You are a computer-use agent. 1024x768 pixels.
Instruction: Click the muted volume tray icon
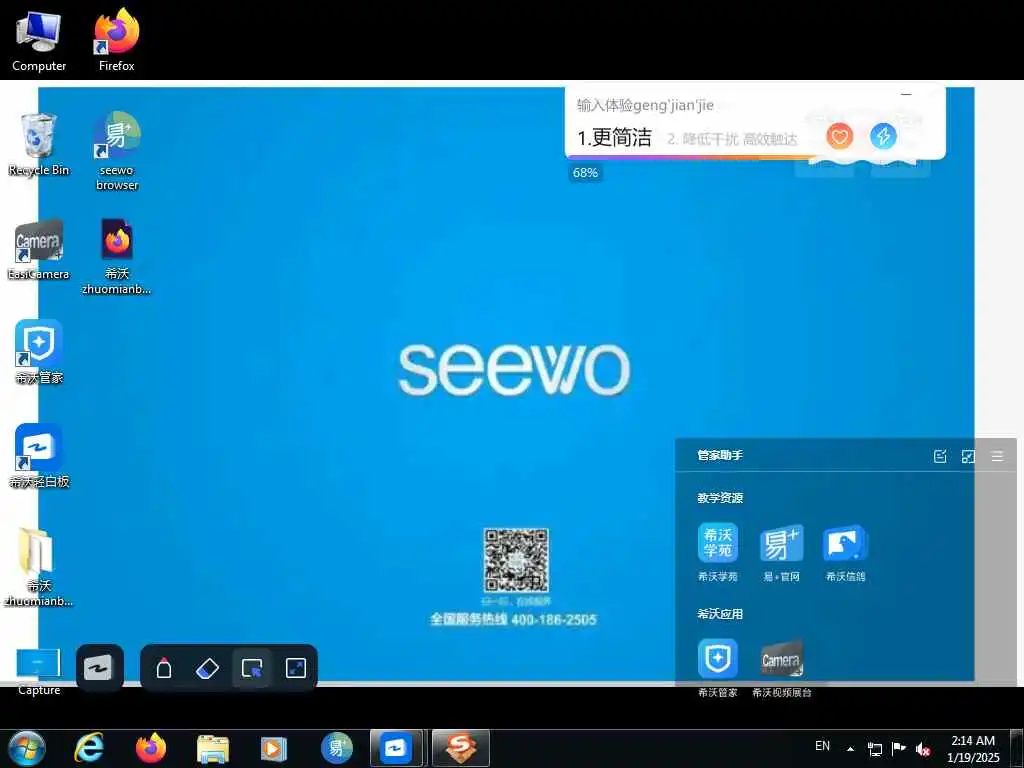coord(923,749)
